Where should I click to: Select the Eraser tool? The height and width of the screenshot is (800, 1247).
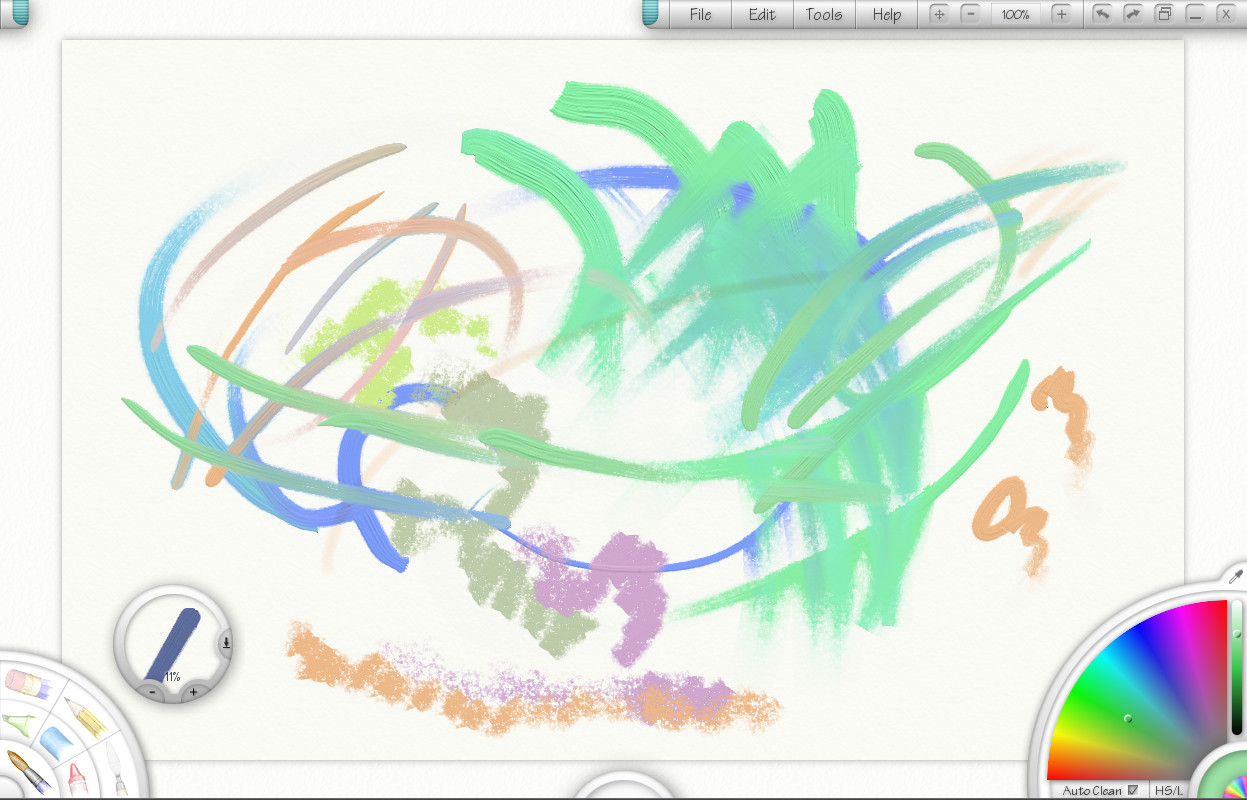pyautogui.click(x=27, y=683)
